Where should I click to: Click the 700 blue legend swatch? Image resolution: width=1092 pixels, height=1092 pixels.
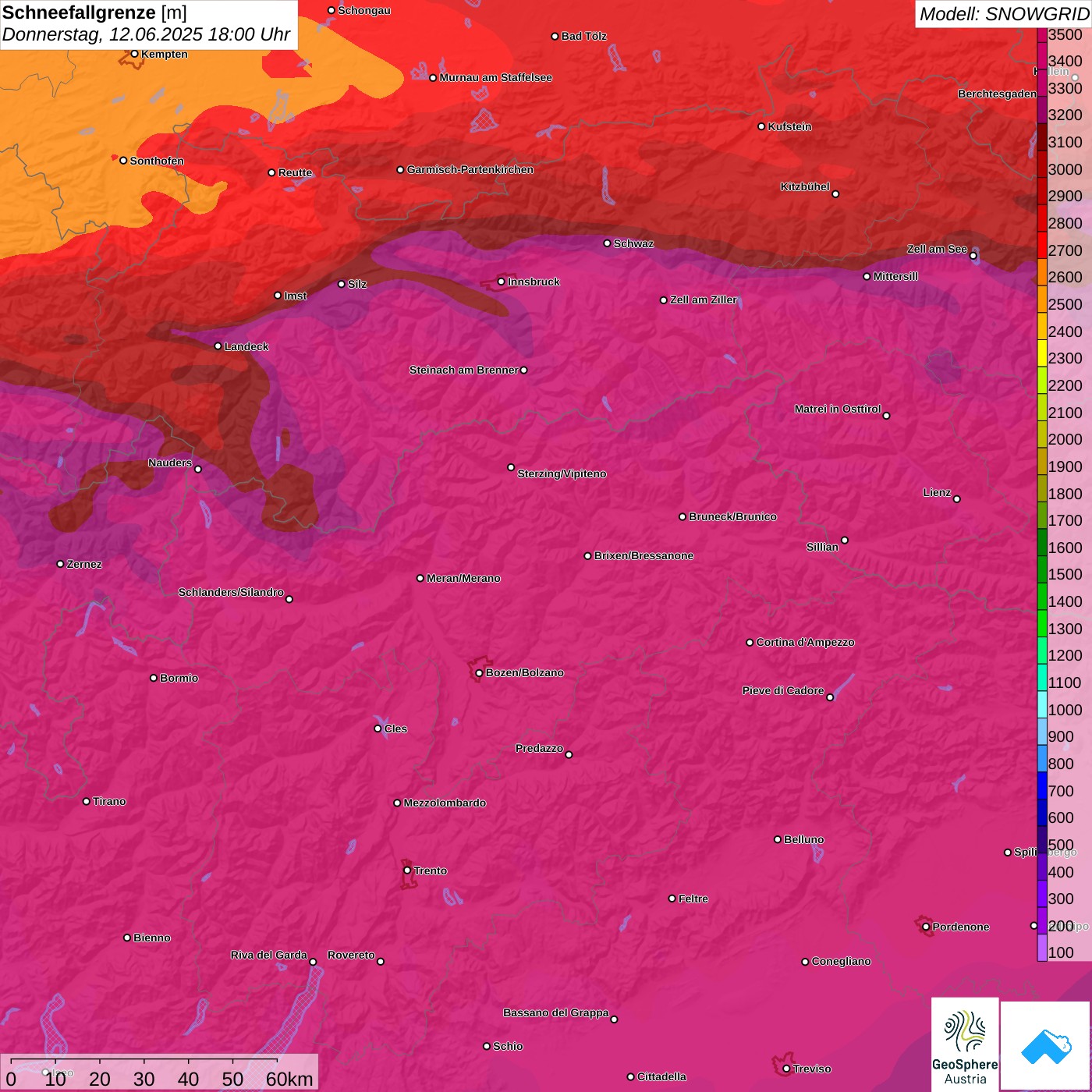tap(1042, 785)
